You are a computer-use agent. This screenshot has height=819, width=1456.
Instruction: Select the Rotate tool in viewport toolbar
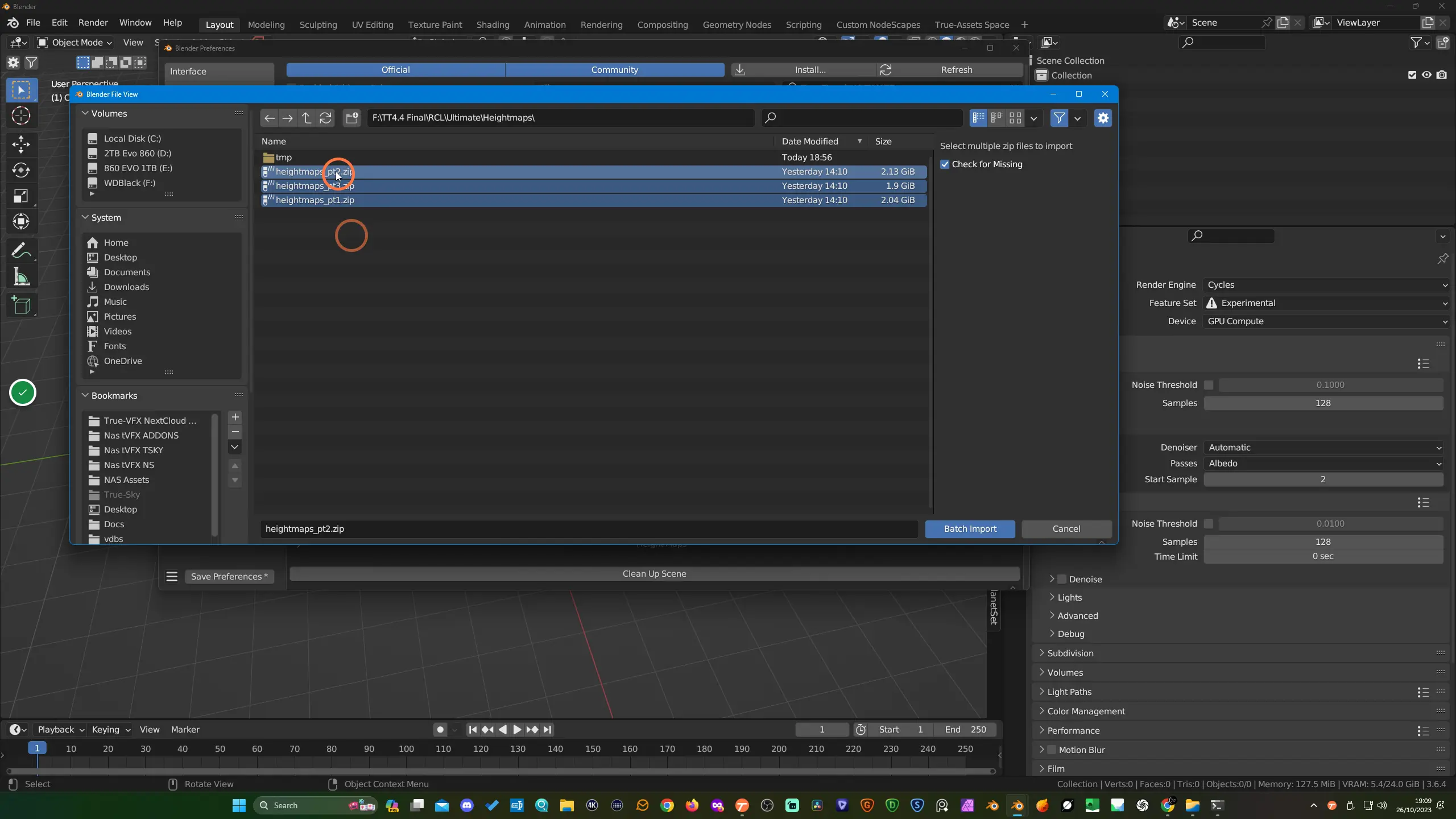tap(21, 170)
